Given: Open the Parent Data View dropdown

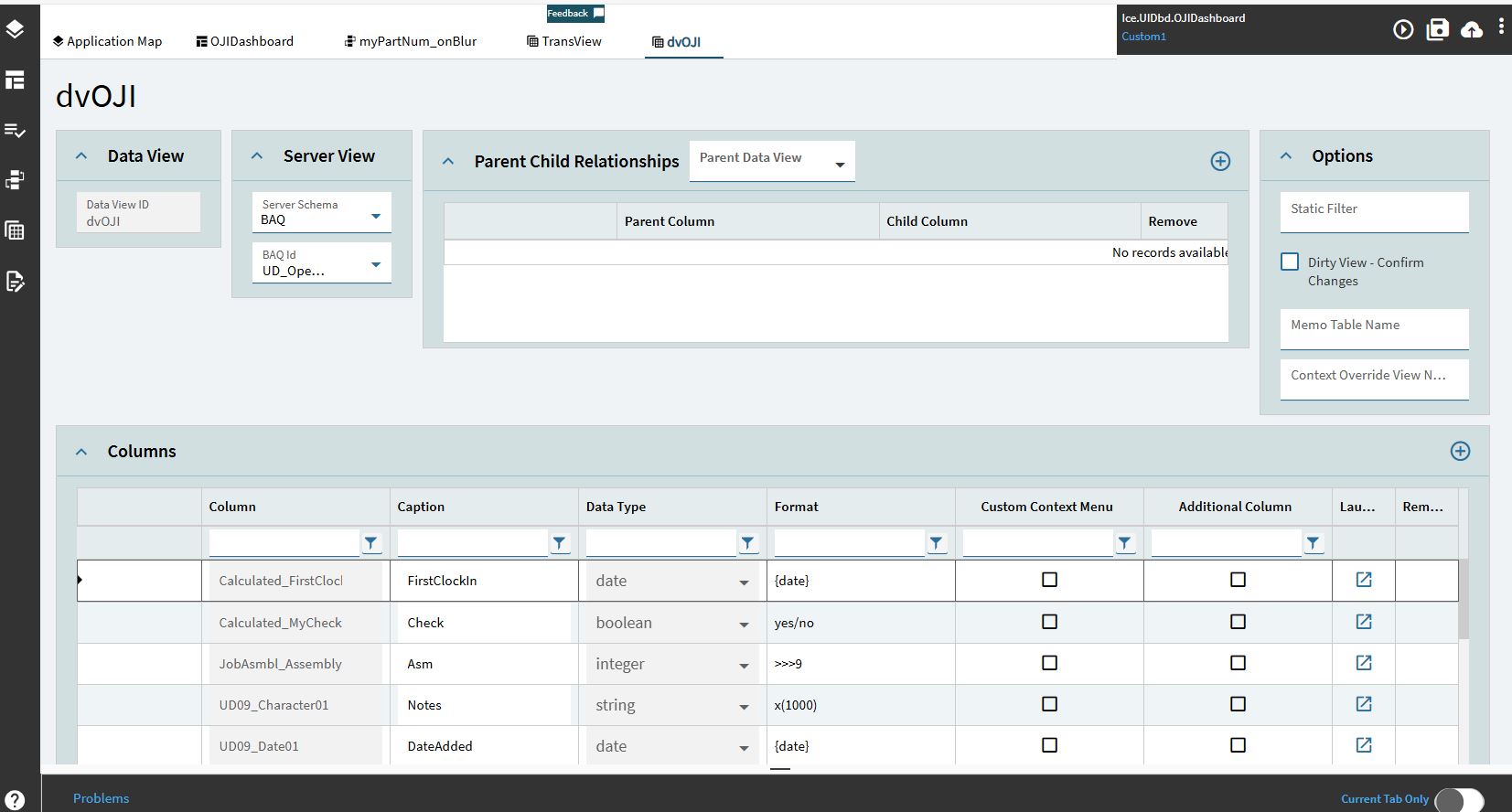Looking at the screenshot, I should (x=772, y=161).
